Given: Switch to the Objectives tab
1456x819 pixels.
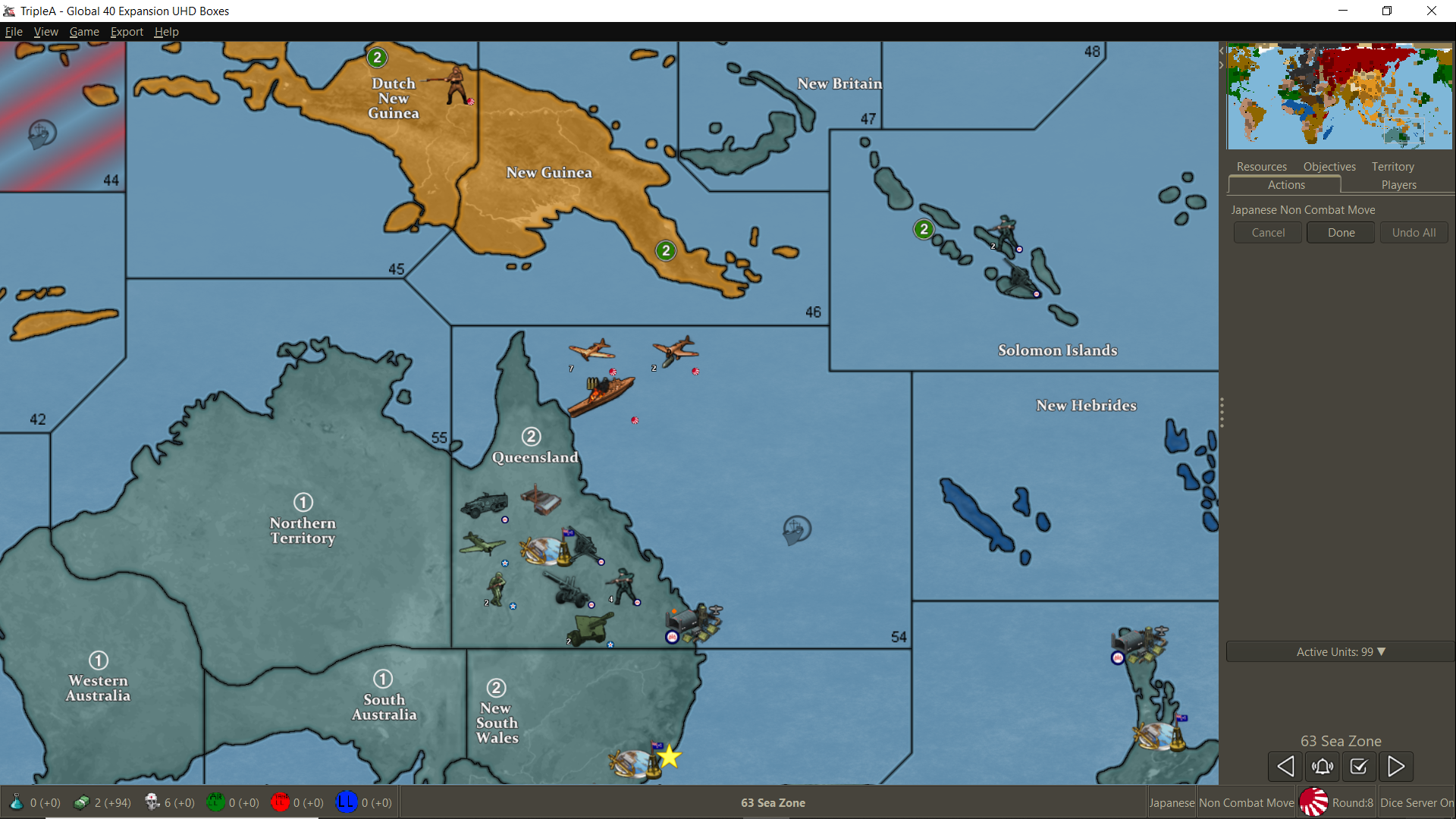Looking at the screenshot, I should pyautogui.click(x=1329, y=167).
